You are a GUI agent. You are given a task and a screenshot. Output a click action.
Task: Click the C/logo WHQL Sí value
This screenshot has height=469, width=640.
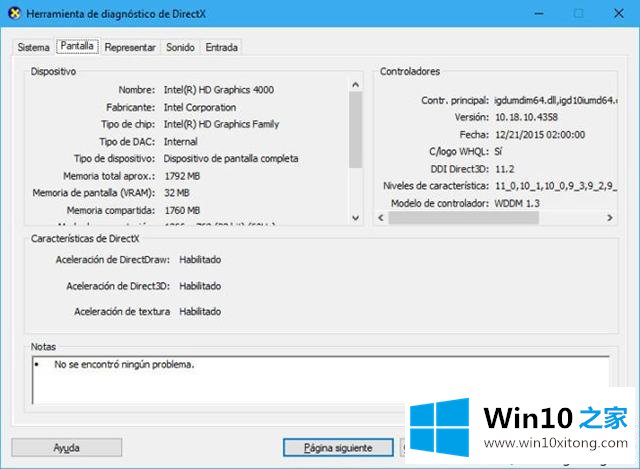(498, 151)
